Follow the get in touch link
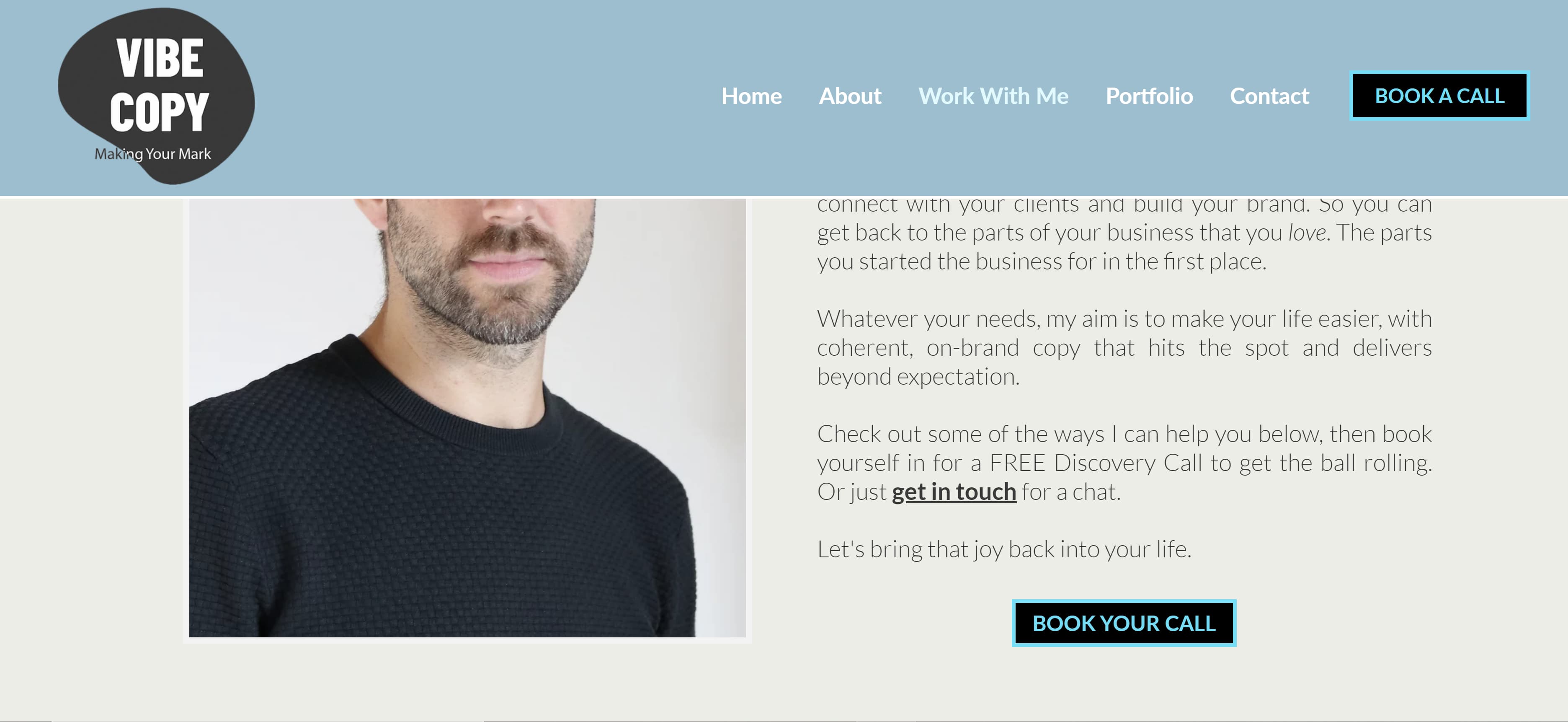 pos(954,492)
